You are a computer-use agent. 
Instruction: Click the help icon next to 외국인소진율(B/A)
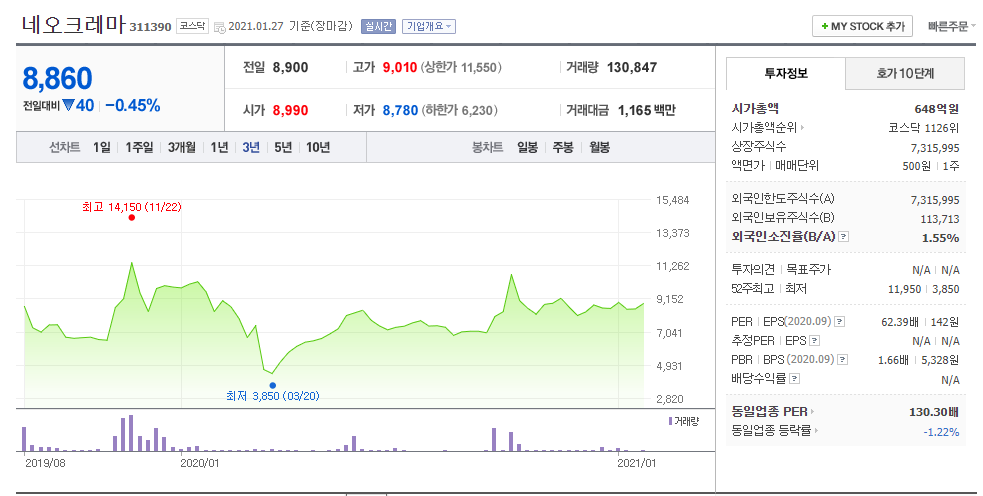click(x=844, y=236)
